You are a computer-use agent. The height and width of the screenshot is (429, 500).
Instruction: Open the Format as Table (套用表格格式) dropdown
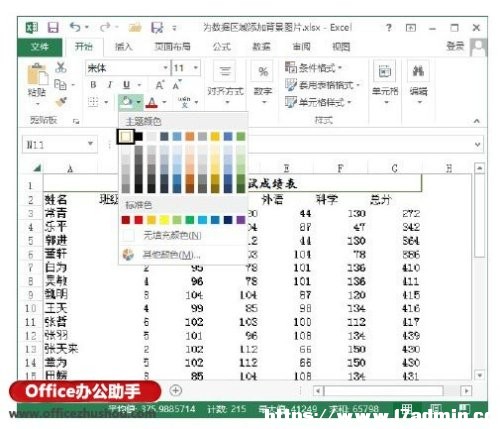click(x=322, y=85)
